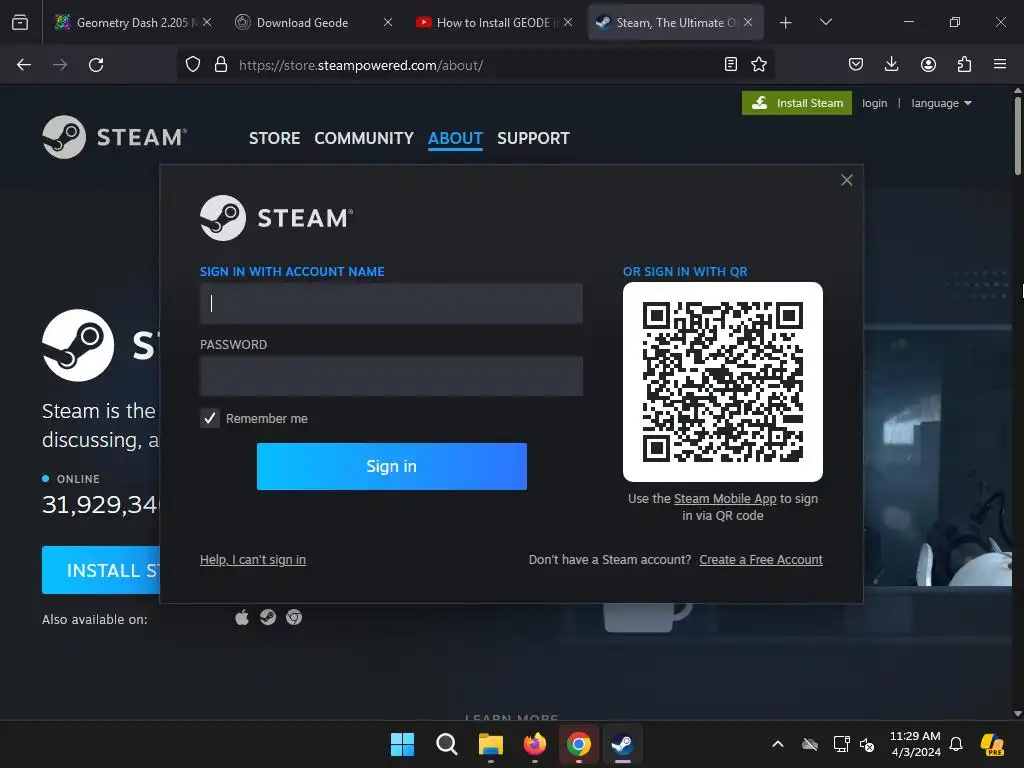Open notification bell in taskbar
The image size is (1024, 768).
tap(956, 744)
